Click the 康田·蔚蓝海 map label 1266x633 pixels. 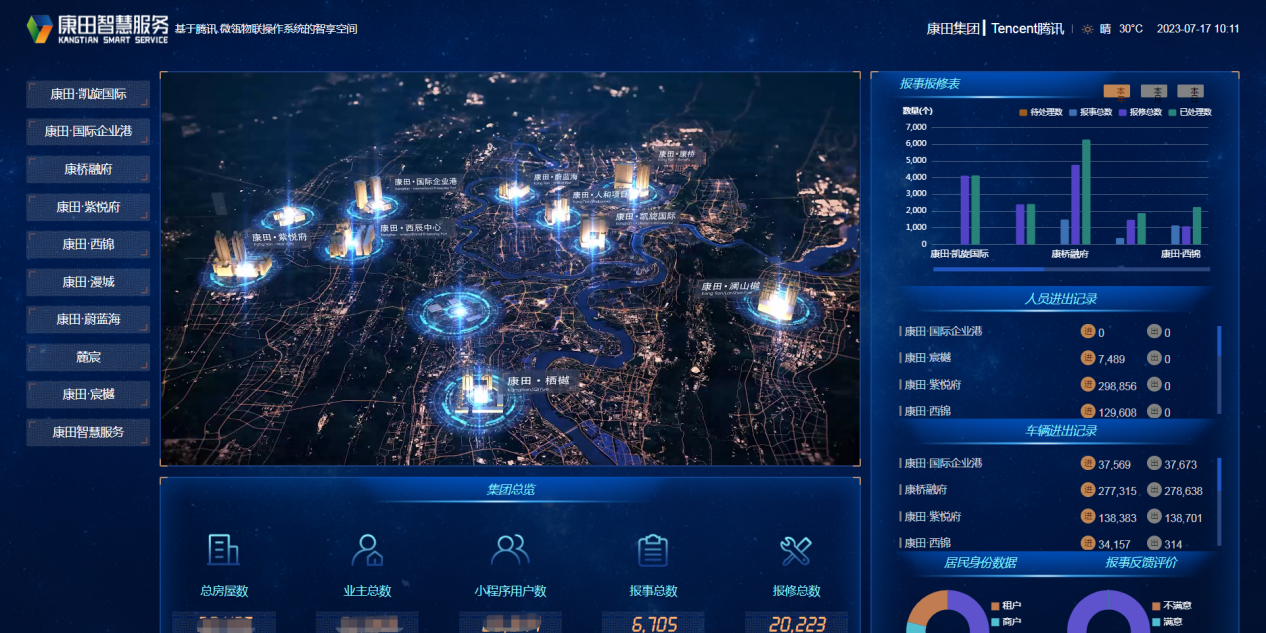click(555, 177)
